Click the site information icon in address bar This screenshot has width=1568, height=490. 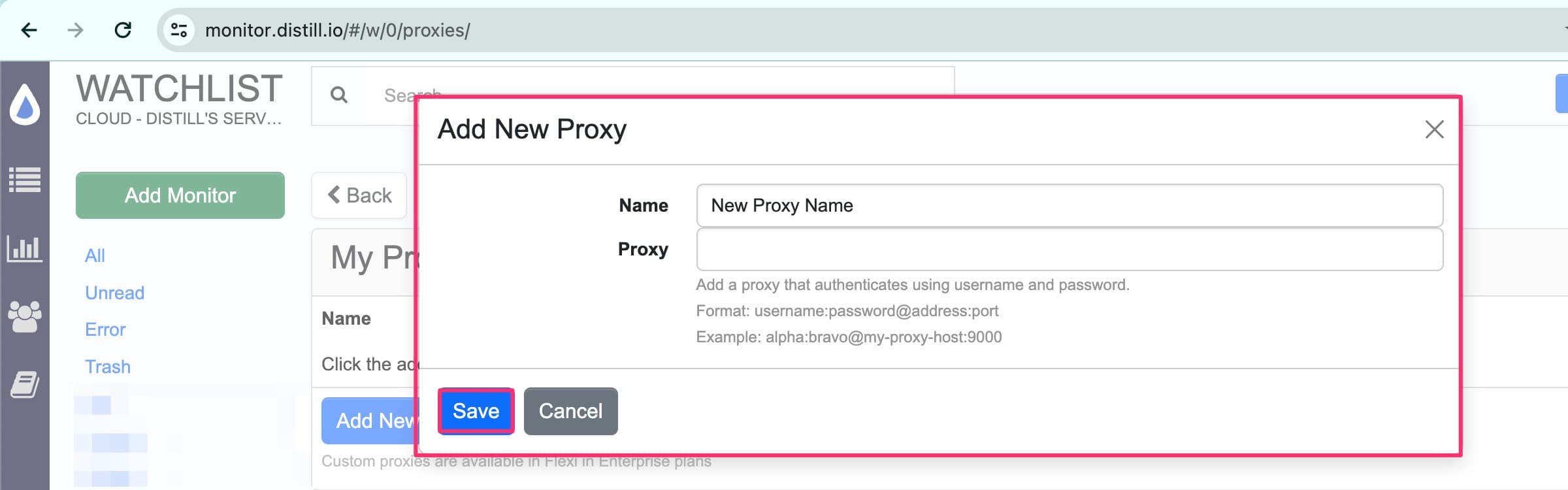click(x=179, y=30)
